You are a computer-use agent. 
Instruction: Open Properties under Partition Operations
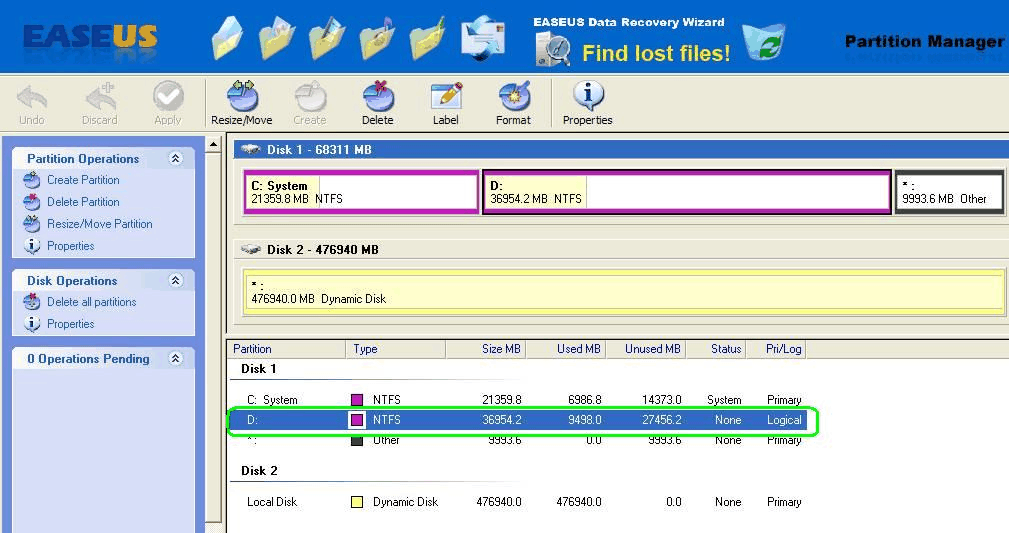pos(70,246)
